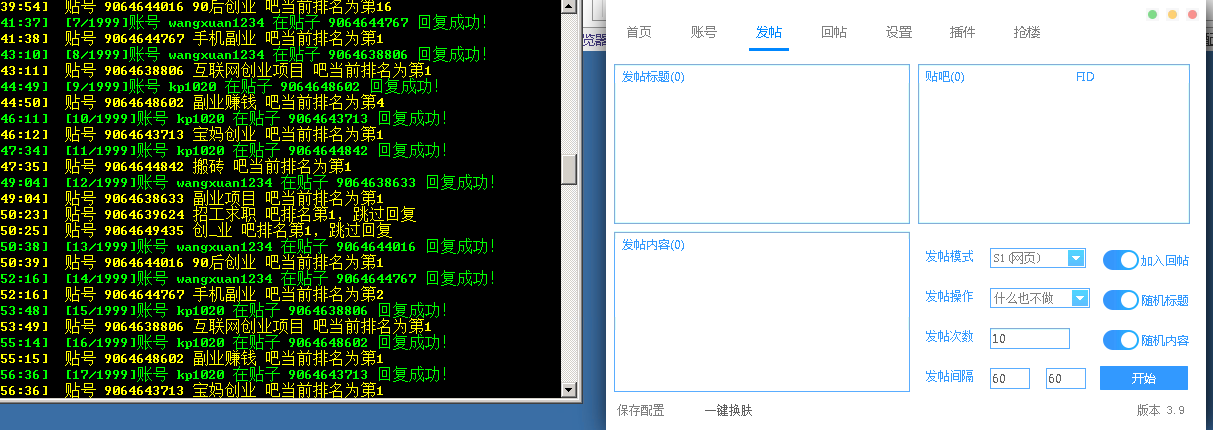This screenshot has width=1213, height=430.
Task: Turn off the 随机内容 switch
Action: pos(1121,340)
